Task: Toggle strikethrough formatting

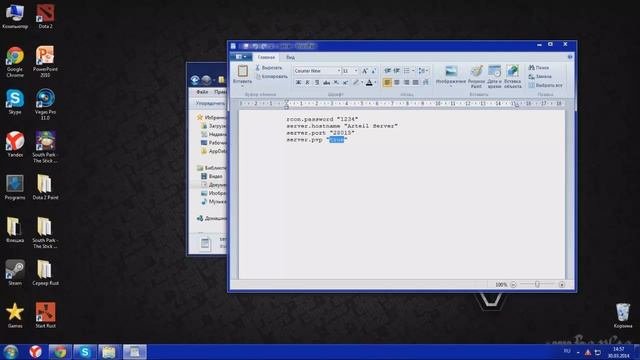Action: coord(327,82)
